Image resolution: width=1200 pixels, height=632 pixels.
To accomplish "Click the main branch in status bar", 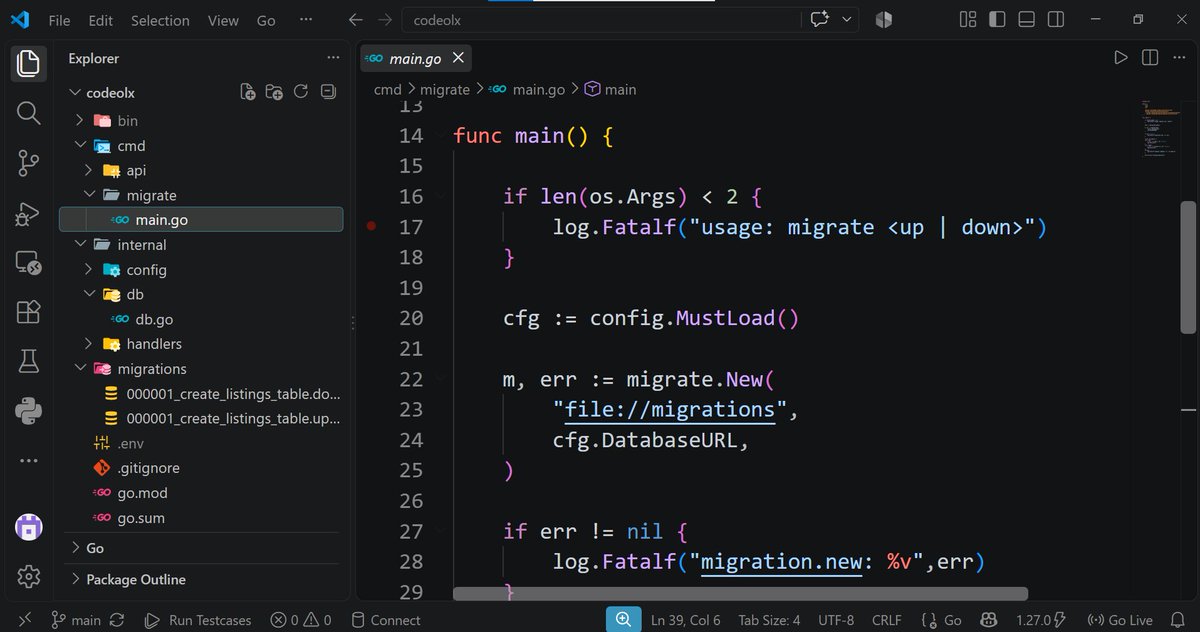I will pyautogui.click(x=76, y=620).
